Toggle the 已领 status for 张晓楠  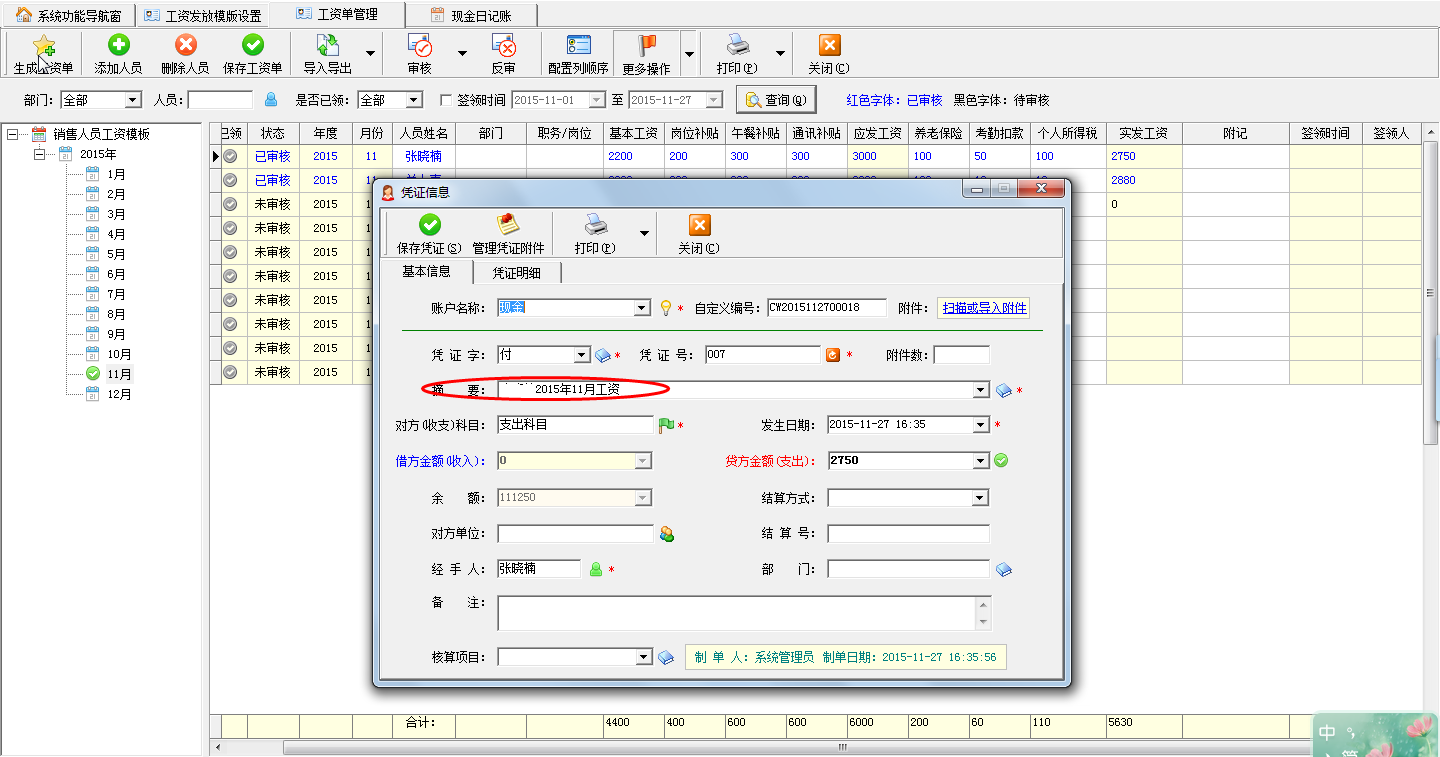pyautogui.click(x=229, y=156)
